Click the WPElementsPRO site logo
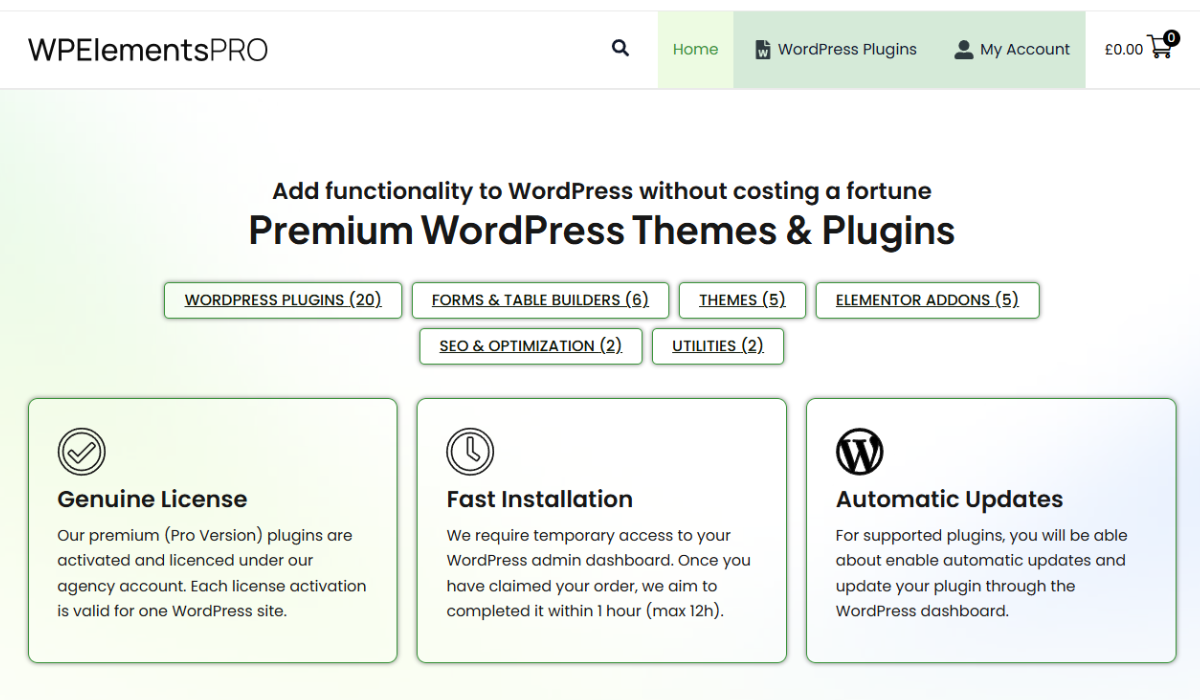Viewport: 1200px width, 700px height. point(148,50)
